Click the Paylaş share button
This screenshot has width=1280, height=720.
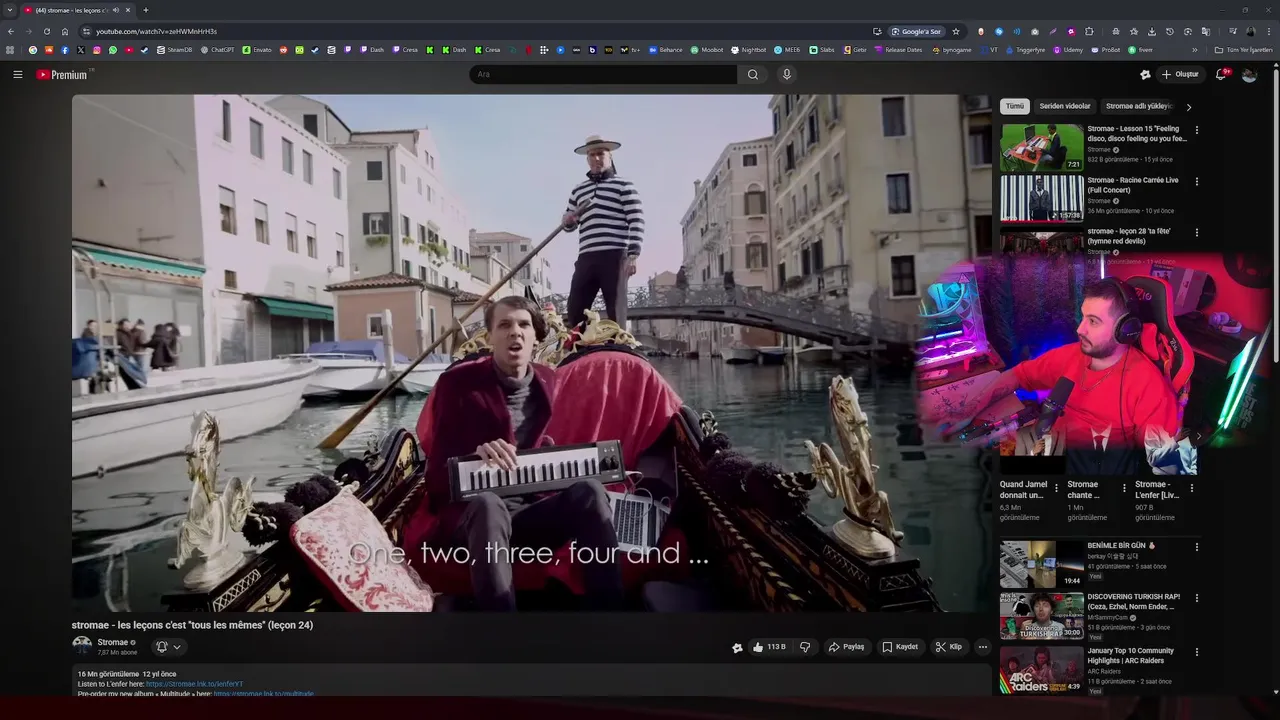846,647
